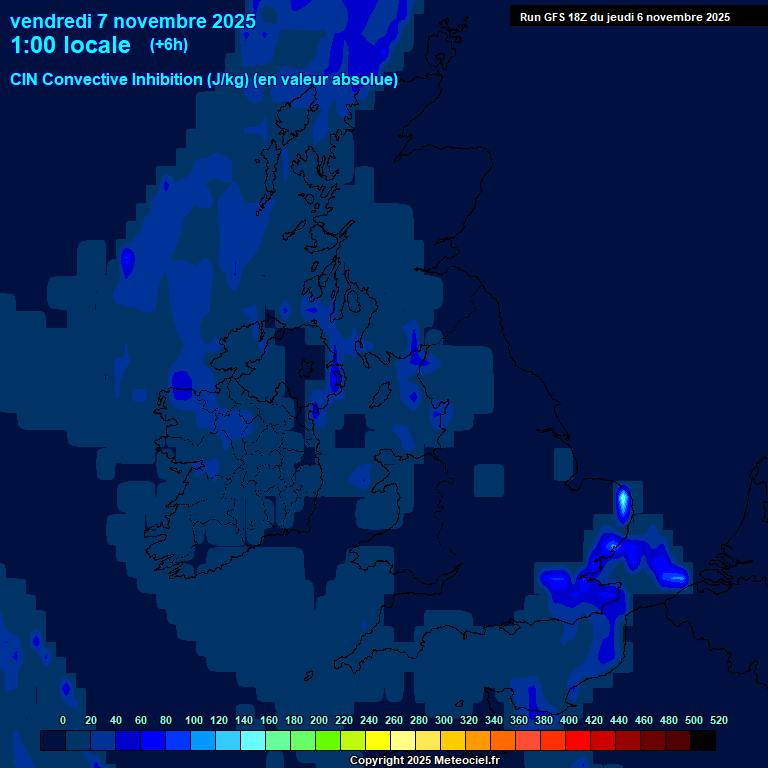Open the 'Copyright 2025 Meteociel.fr' credit text
Viewport: 768px width, 768px height.
424,760
